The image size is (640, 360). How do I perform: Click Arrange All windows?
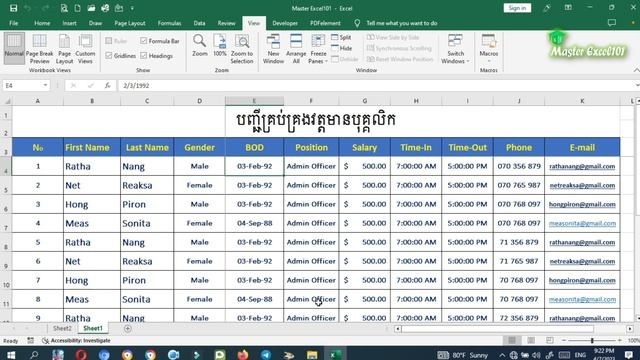click(296, 49)
